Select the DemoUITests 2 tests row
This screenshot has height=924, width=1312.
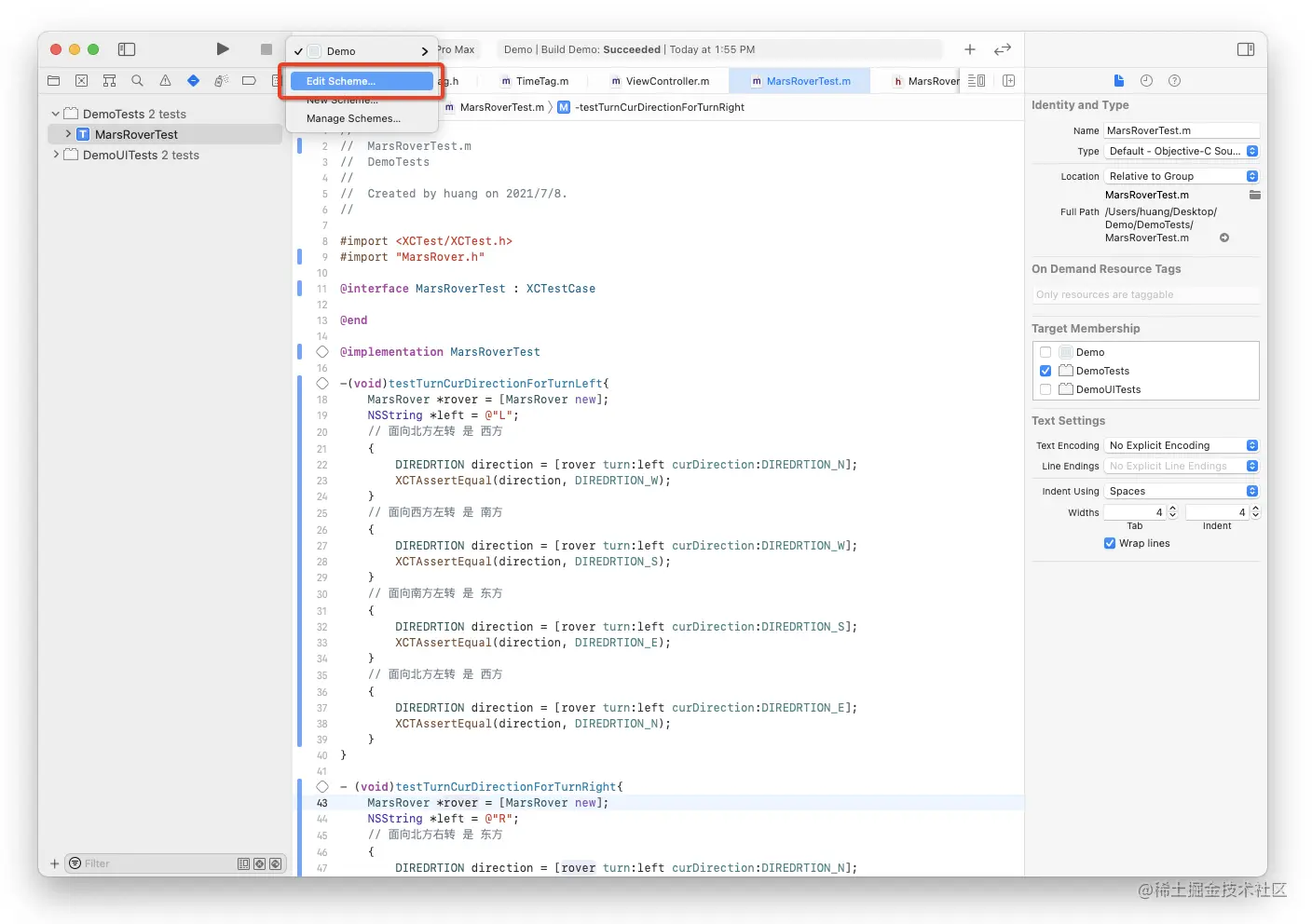click(165, 155)
